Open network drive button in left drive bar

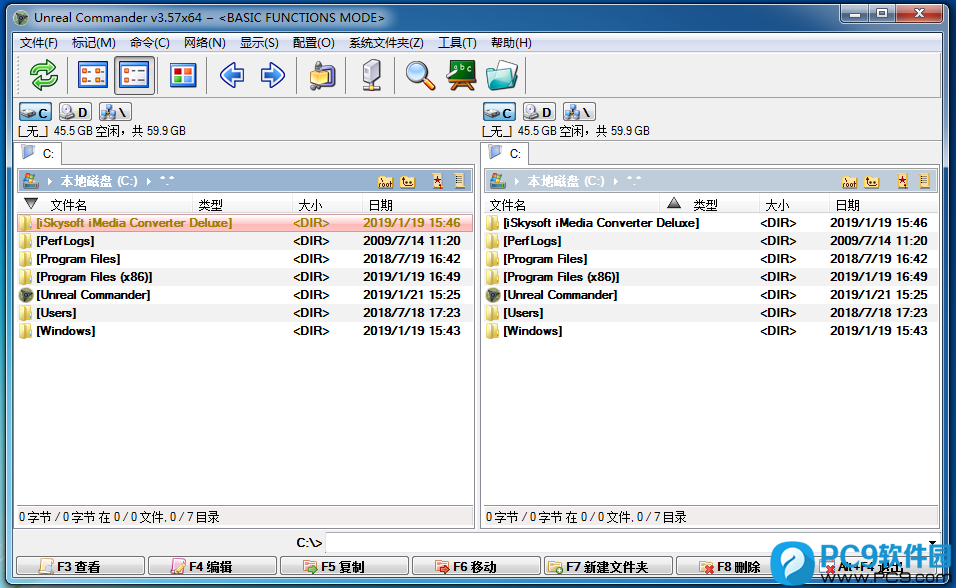pos(115,112)
